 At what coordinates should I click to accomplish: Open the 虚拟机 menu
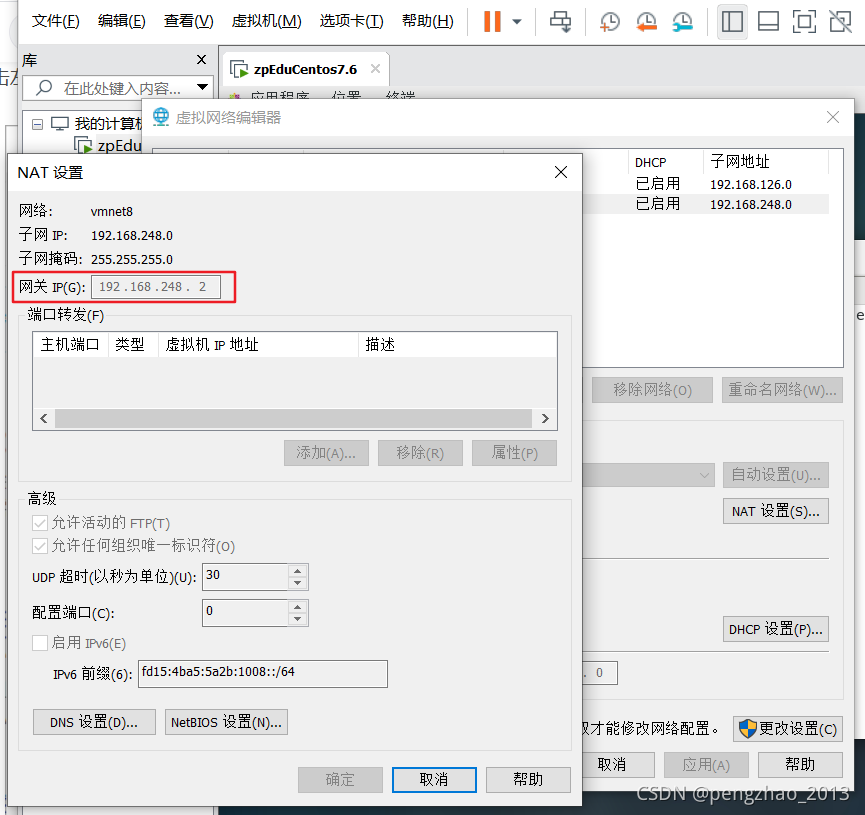(266, 20)
